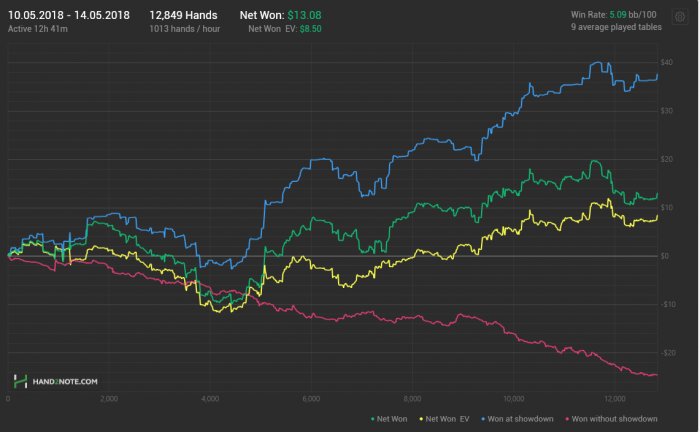
Task: Click the 9 average played tables text
Action: (x=615, y=31)
